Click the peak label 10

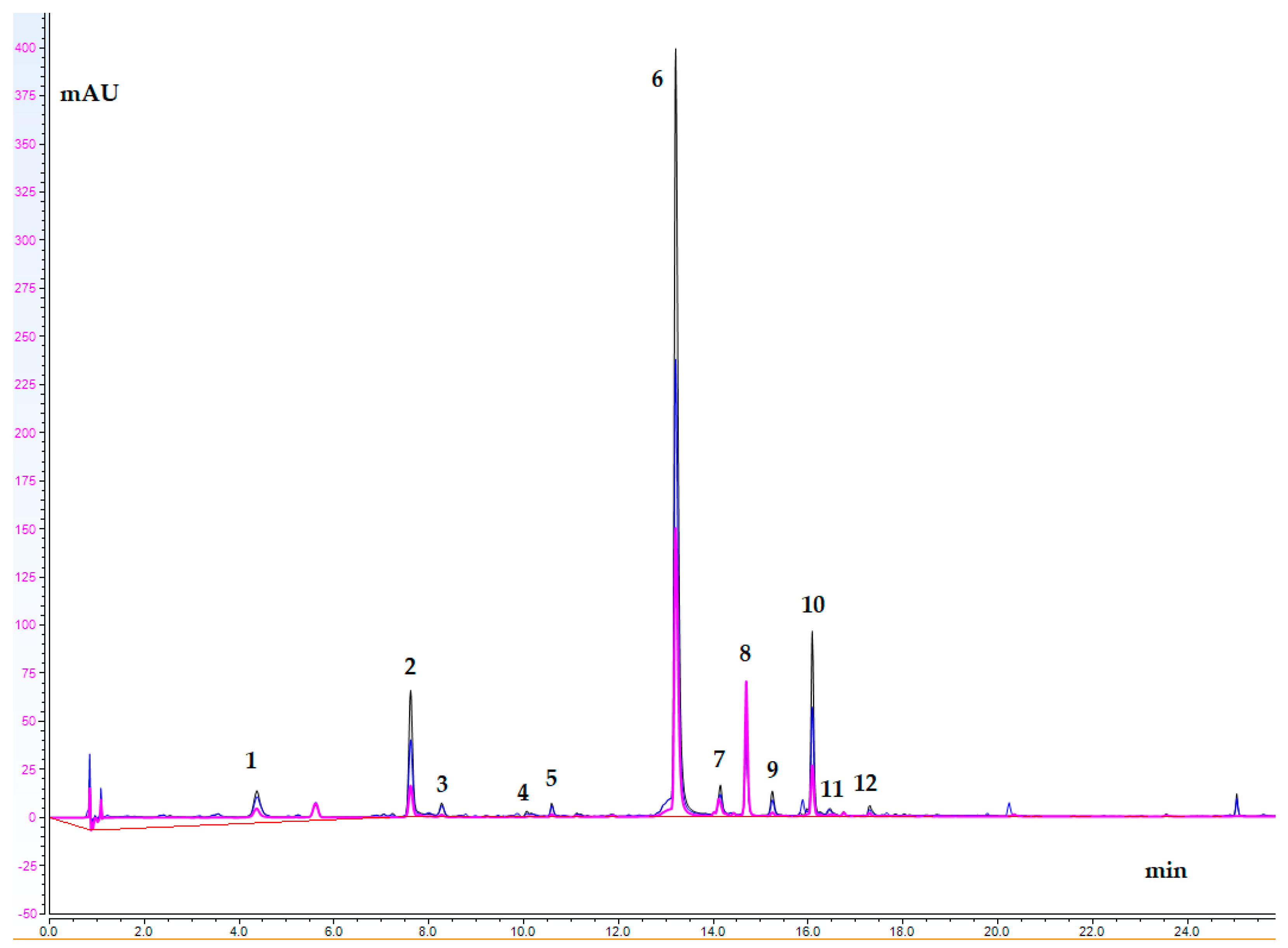(812, 604)
